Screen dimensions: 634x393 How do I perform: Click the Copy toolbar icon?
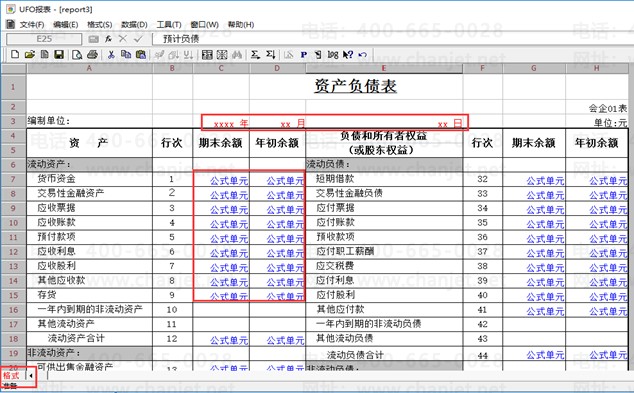[126, 54]
